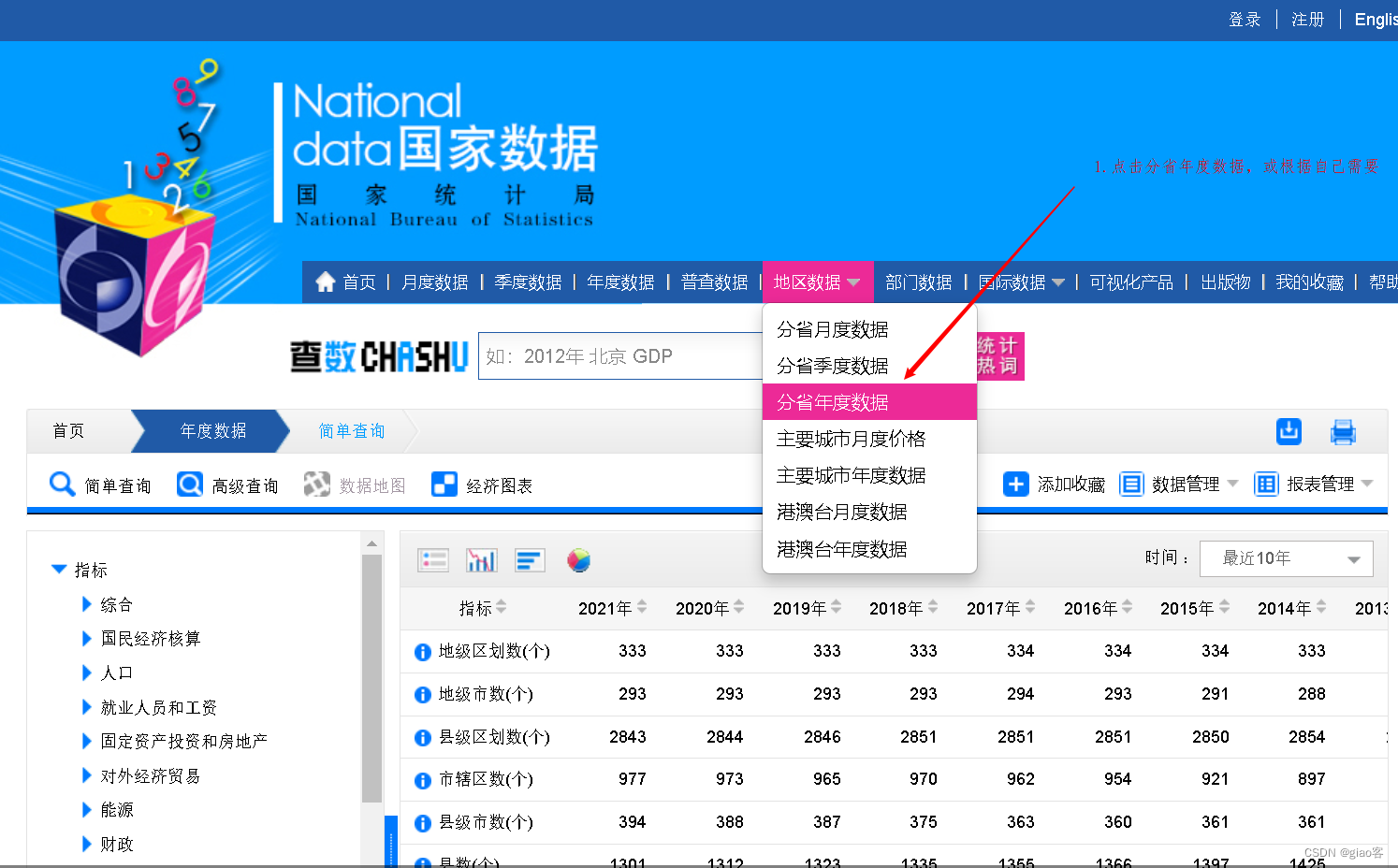Click the 数据管理 list icon
This screenshot has height=868, width=1398.
pyautogui.click(x=1131, y=484)
